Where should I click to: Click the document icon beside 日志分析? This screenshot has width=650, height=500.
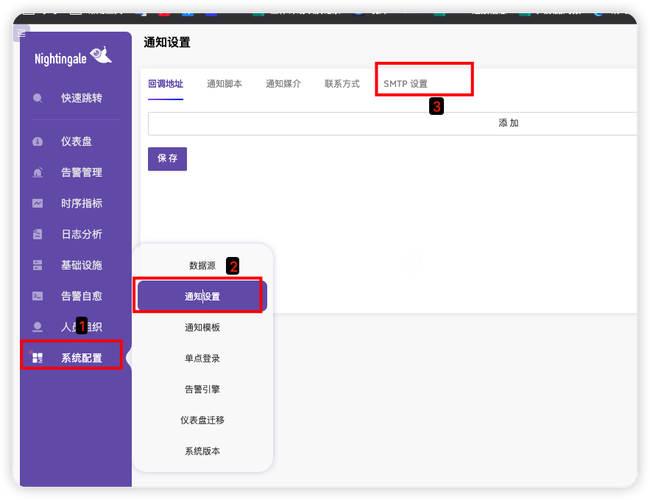pyautogui.click(x=37, y=234)
